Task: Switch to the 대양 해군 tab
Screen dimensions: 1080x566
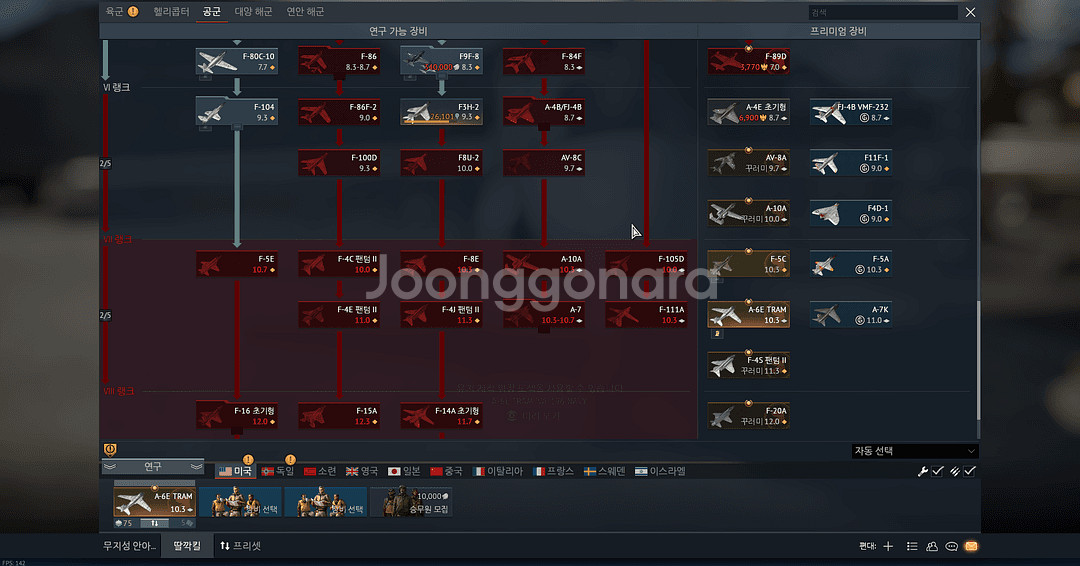Action: (x=253, y=12)
